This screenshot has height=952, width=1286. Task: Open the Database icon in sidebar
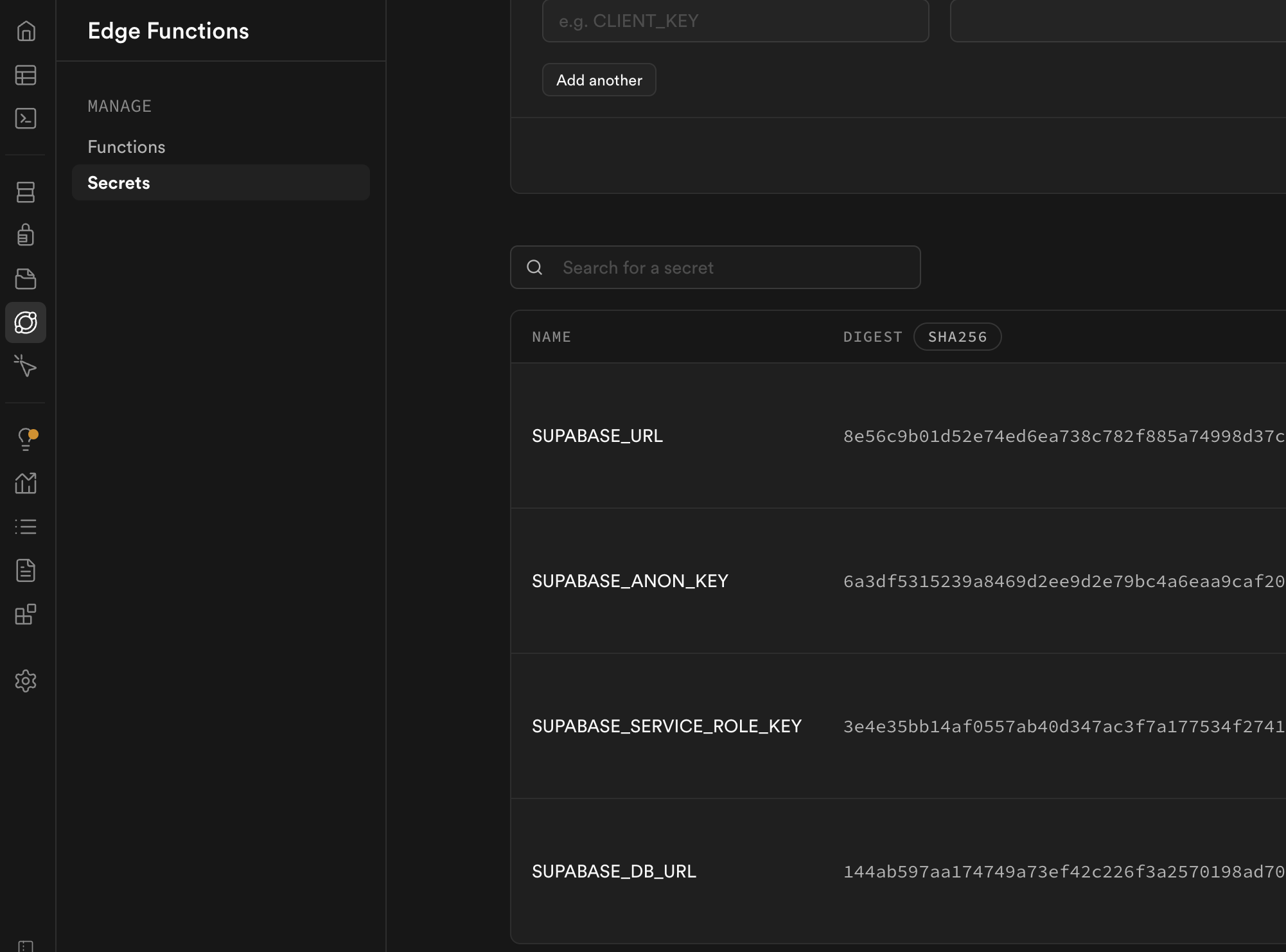pos(26,192)
